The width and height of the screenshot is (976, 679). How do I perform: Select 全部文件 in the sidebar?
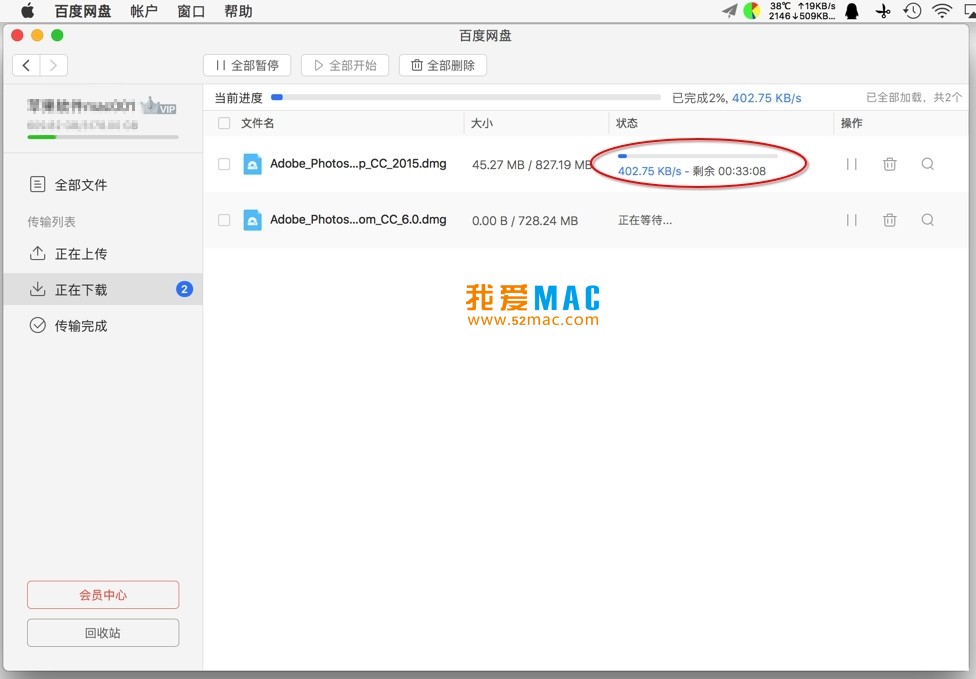click(80, 185)
